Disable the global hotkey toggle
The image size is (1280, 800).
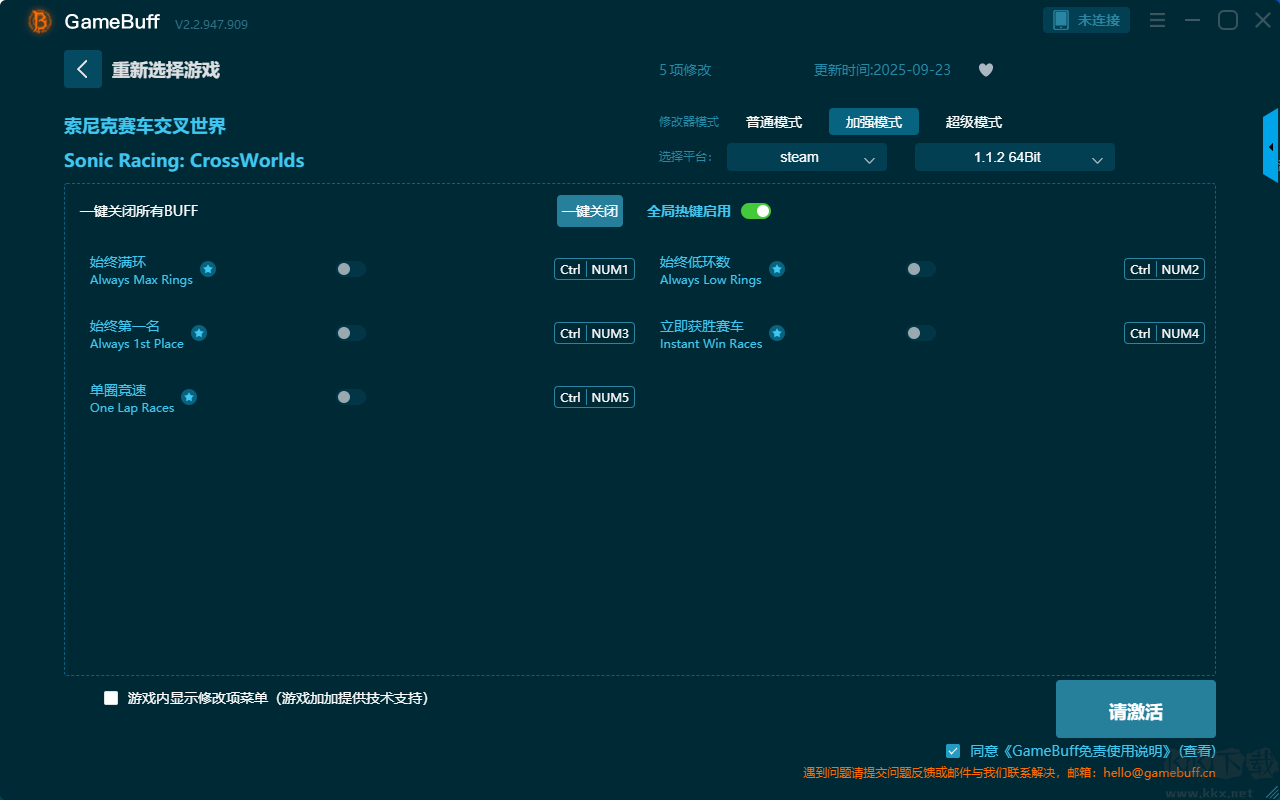pyautogui.click(x=756, y=211)
